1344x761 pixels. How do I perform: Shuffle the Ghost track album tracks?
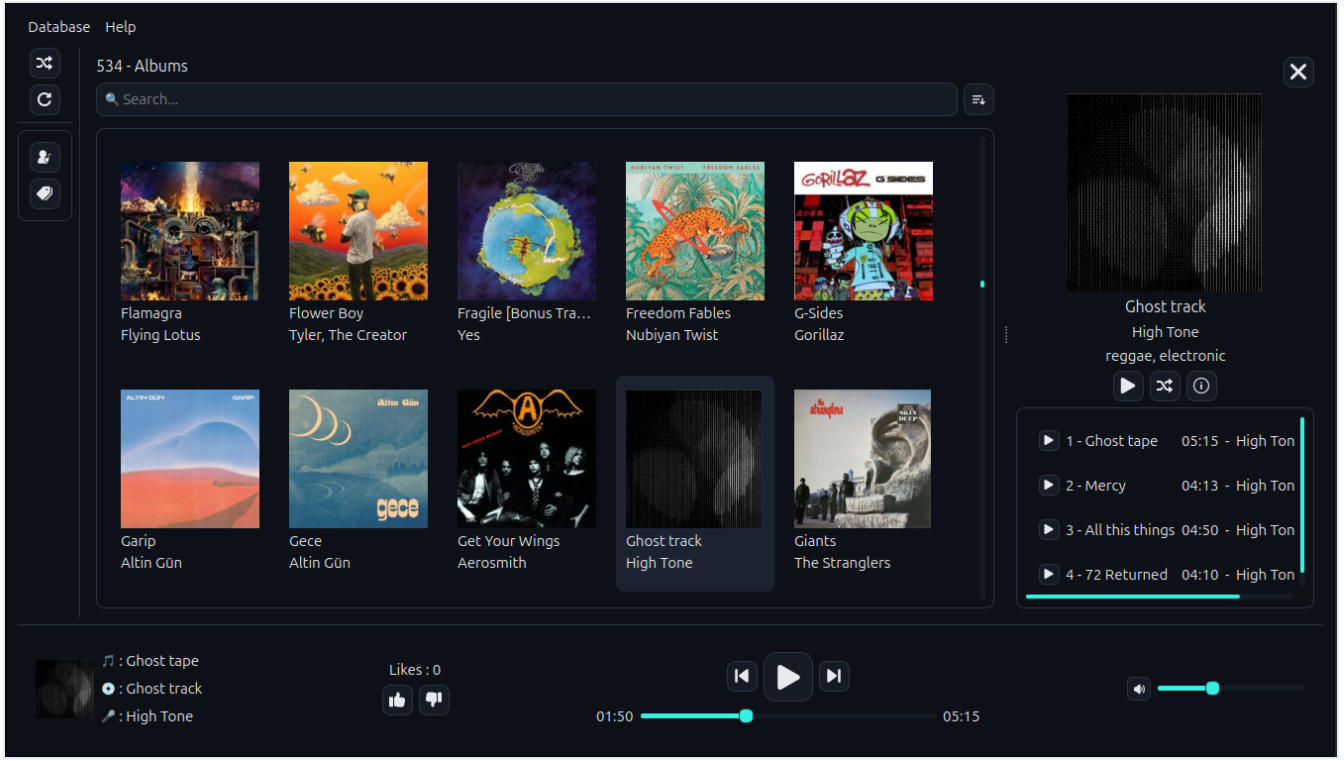click(x=1164, y=386)
